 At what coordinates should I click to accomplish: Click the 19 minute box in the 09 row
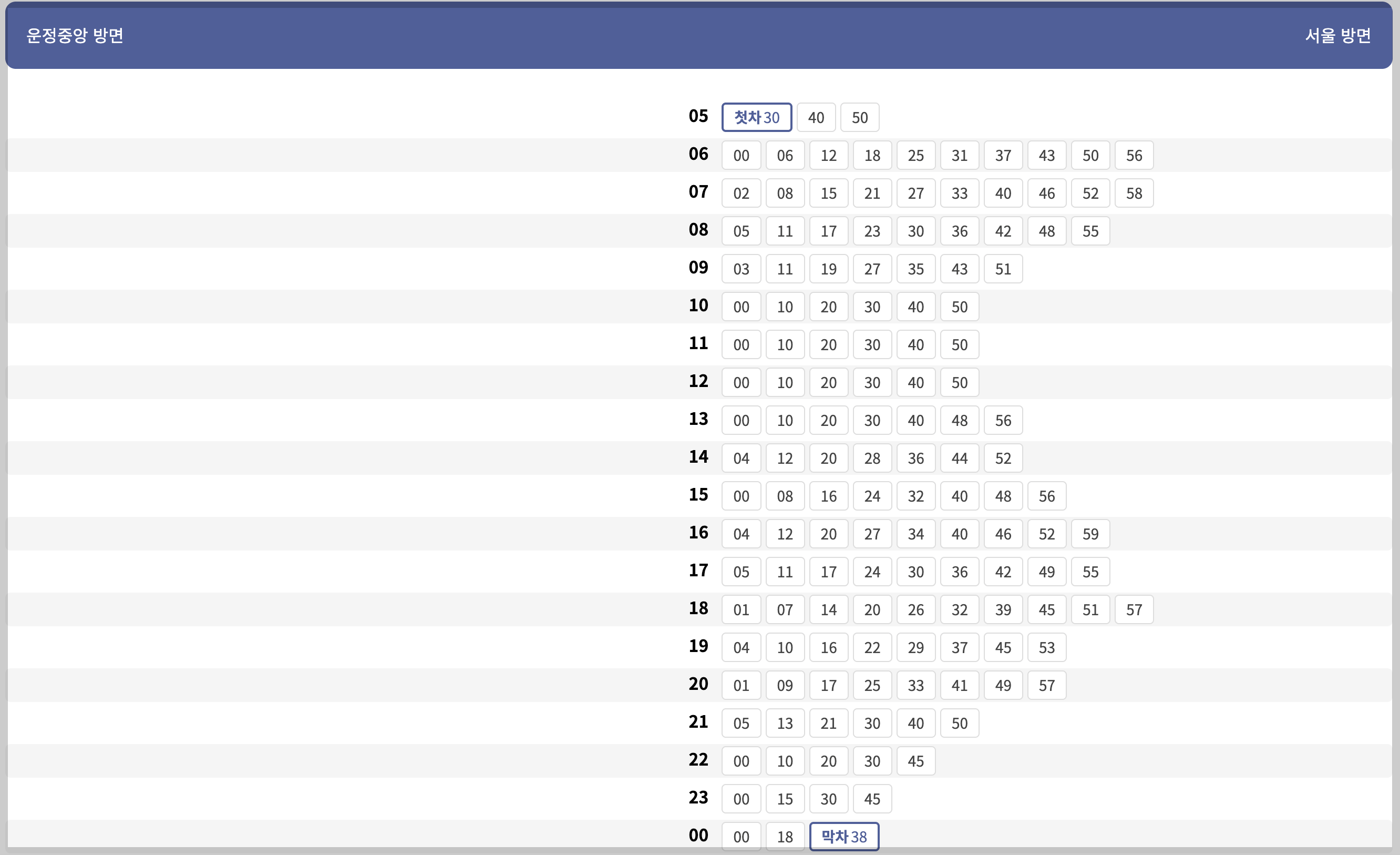click(x=829, y=269)
